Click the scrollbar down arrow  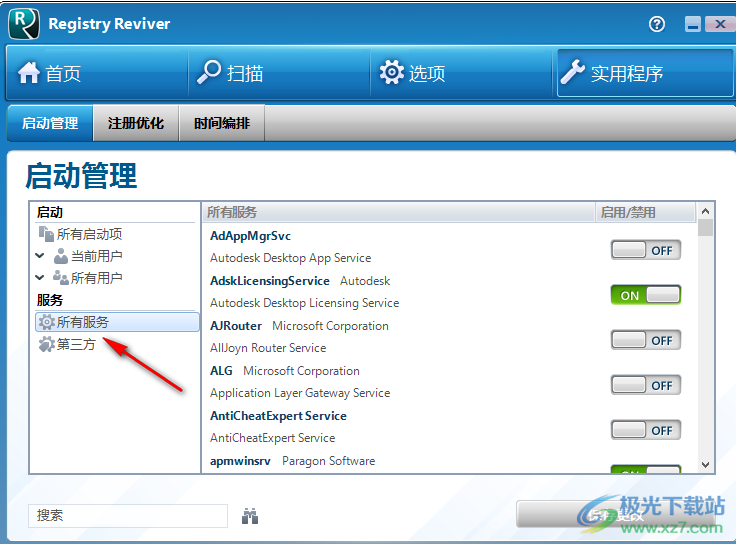coord(705,465)
